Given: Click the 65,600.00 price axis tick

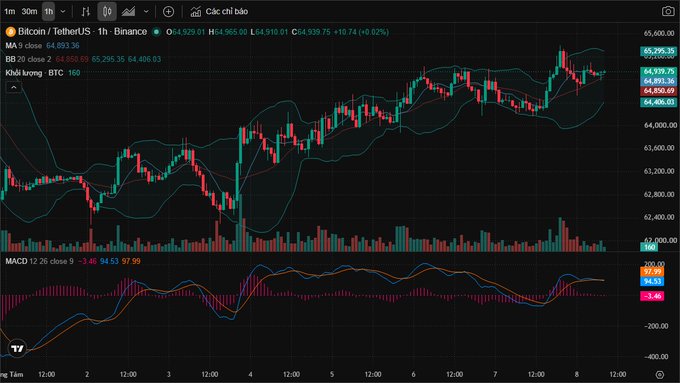Looking at the screenshot, I should [659, 33].
